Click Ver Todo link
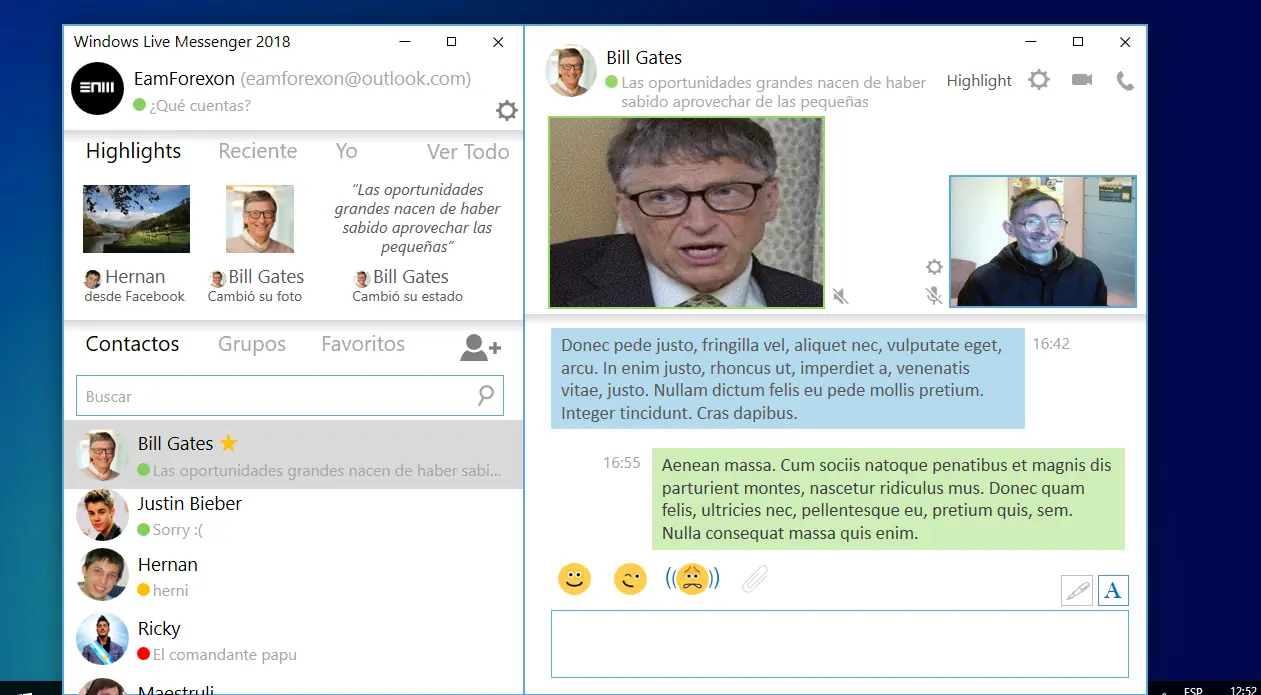Image resolution: width=1261 pixels, height=695 pixels. (x=468, y=152)
